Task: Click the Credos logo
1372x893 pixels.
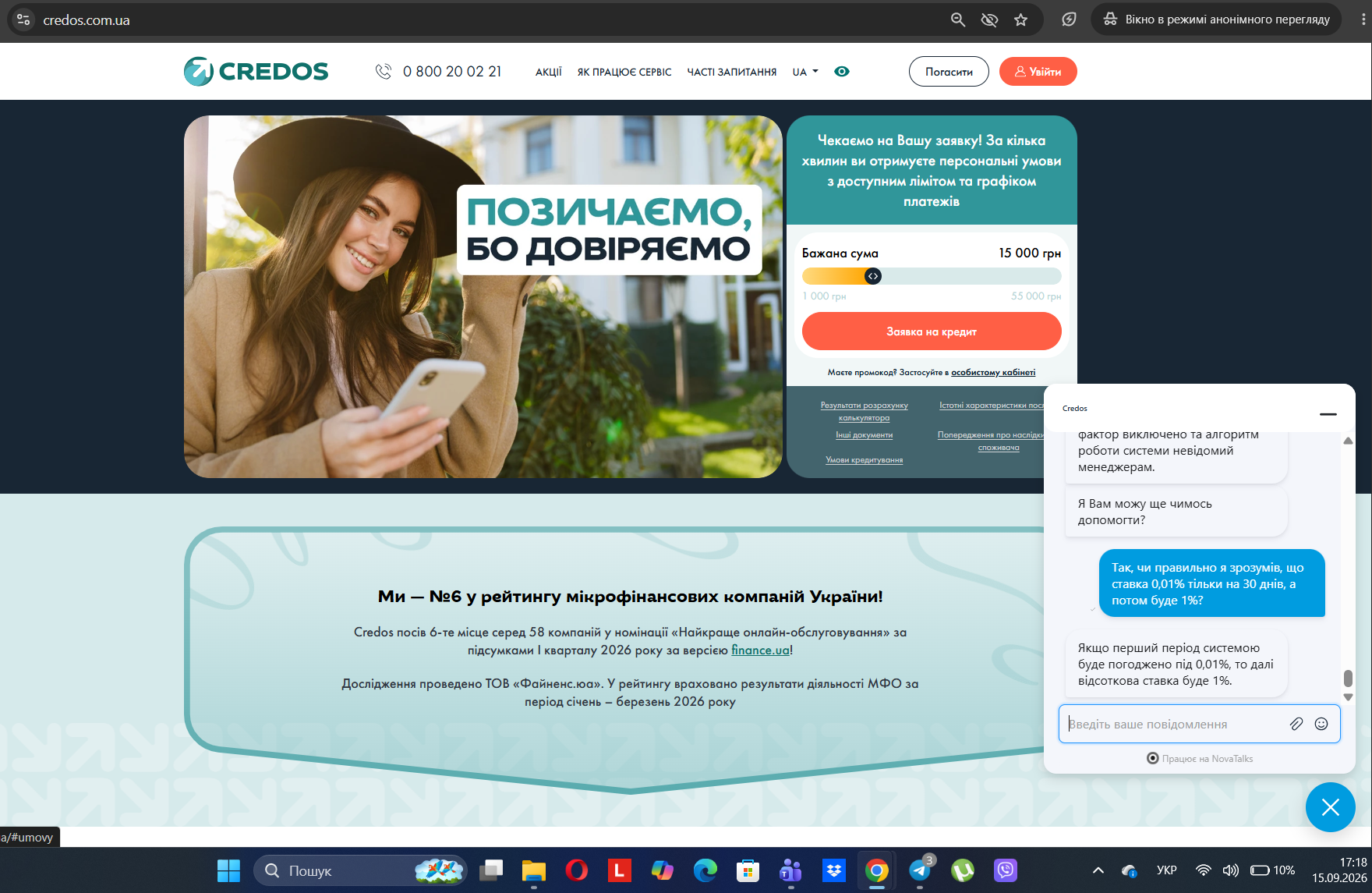Action: tap(256, 71)
